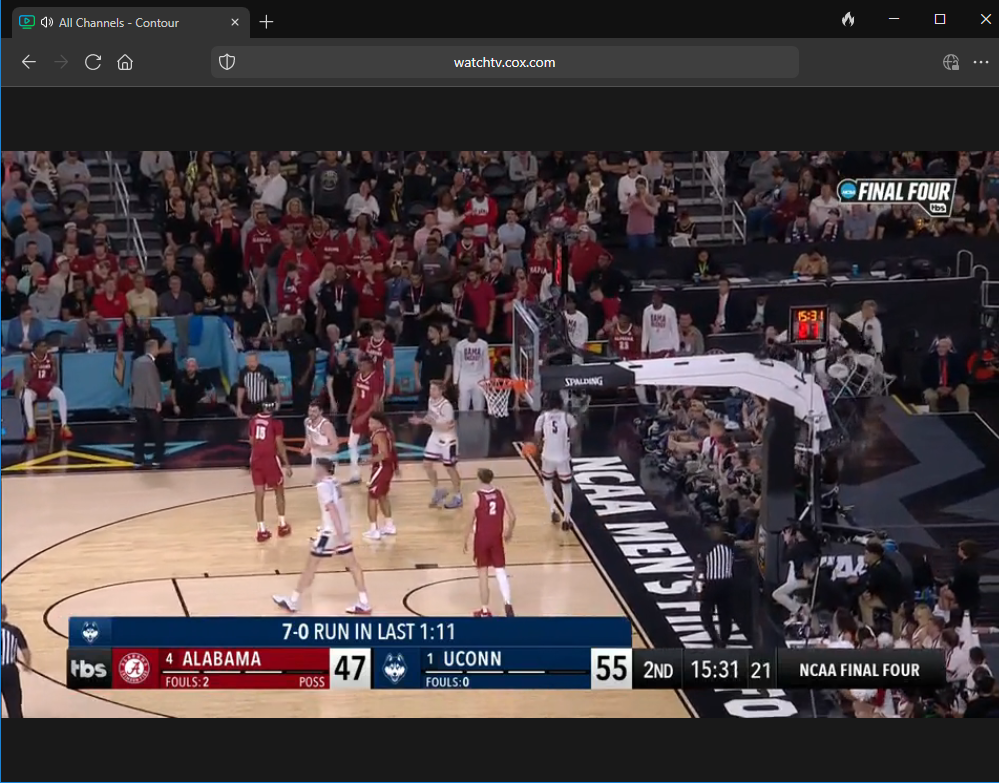This screenshot has width=999, height=783.
Task: Minimize the browser window
Action: 894,19
